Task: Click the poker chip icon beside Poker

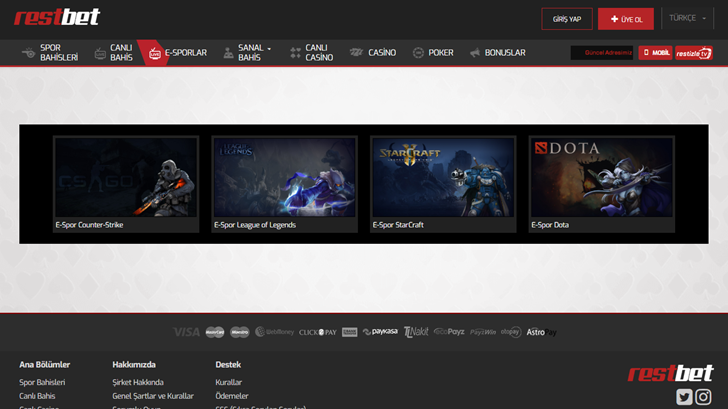Action: click(x=418, y=53)
